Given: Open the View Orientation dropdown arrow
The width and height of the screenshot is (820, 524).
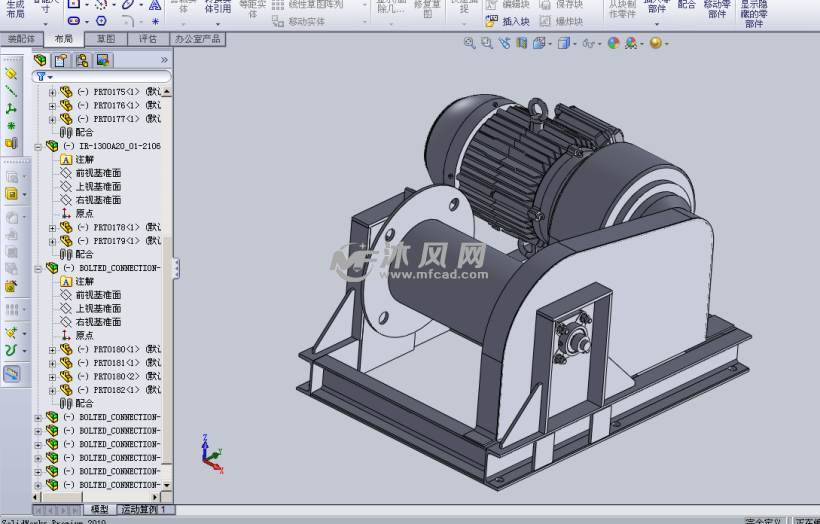Looking at the screenshot, I should 550,44.
